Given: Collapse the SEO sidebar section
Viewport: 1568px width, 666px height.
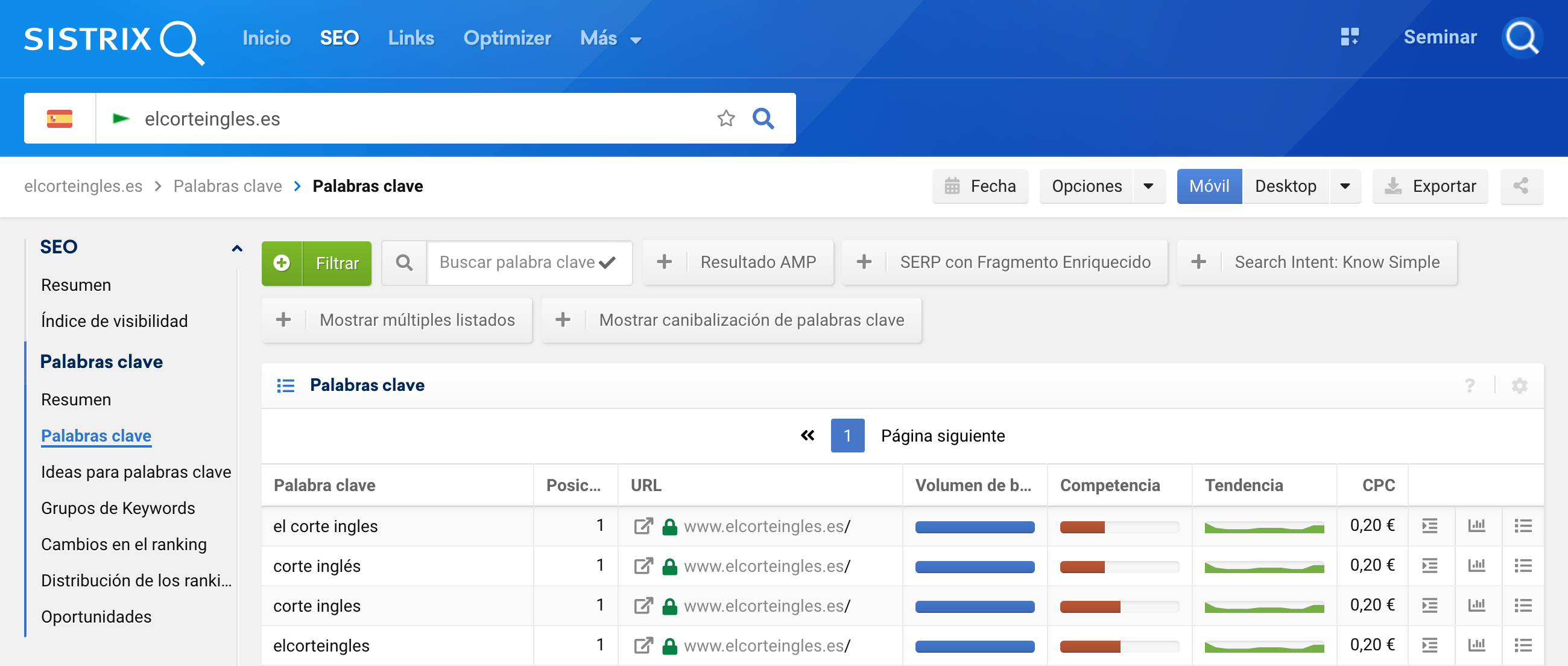Looking at the screenshot, I should point(238,248).
